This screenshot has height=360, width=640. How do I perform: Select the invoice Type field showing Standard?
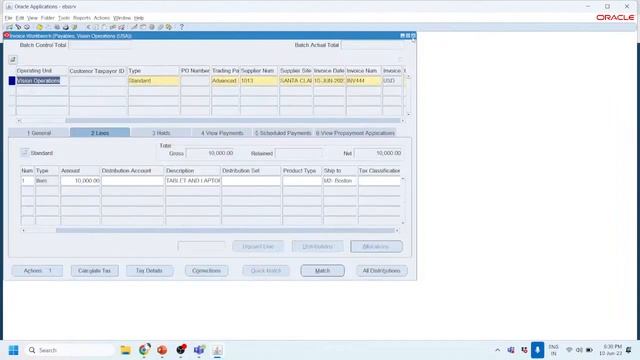(x=153, y=81)
